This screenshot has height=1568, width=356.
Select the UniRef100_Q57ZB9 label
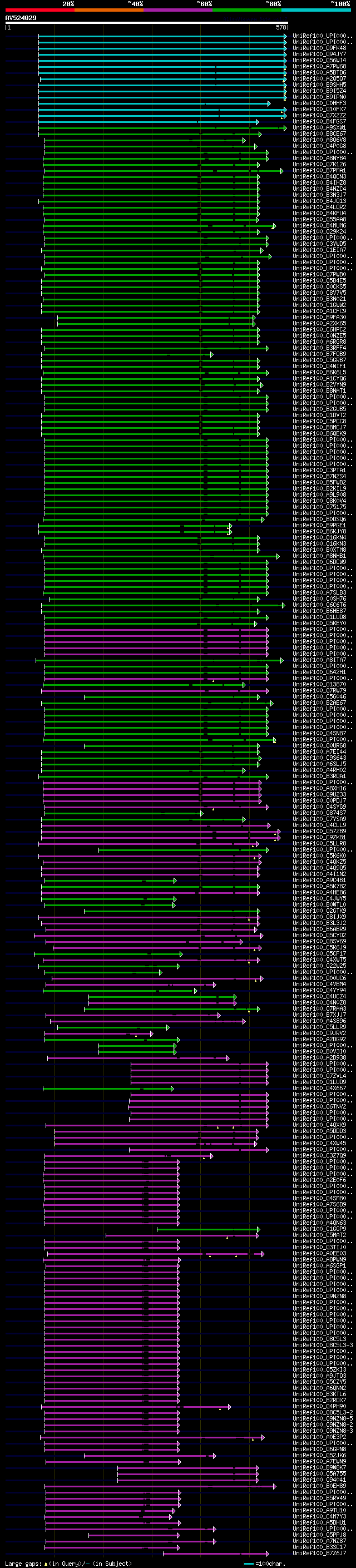pyautogui.click(x=319, y=831)
